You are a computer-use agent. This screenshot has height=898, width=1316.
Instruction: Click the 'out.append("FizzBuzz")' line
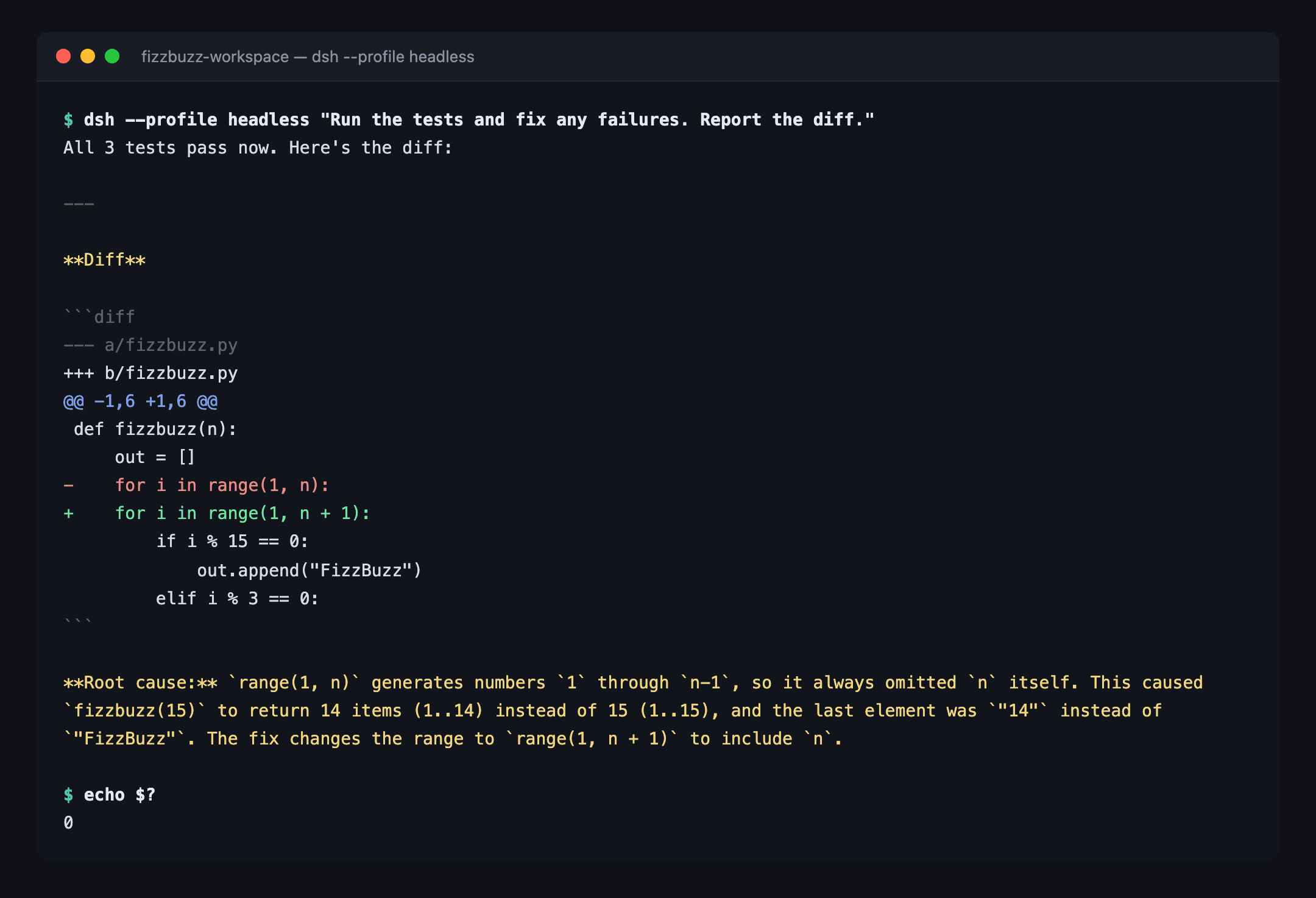tap(309, 570)
